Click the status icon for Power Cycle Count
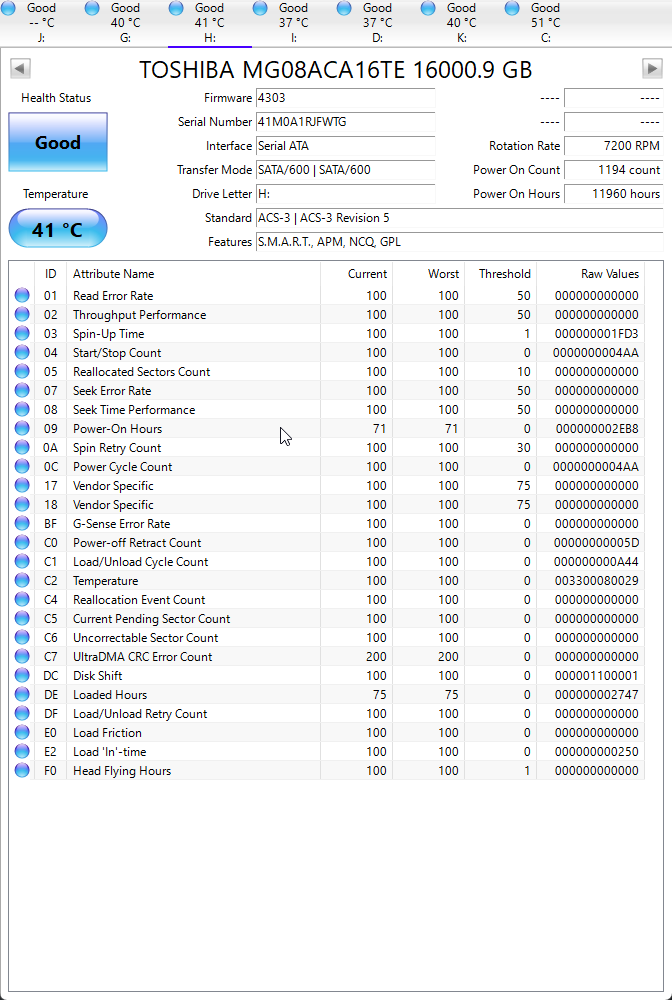 (x=22, y=466)
